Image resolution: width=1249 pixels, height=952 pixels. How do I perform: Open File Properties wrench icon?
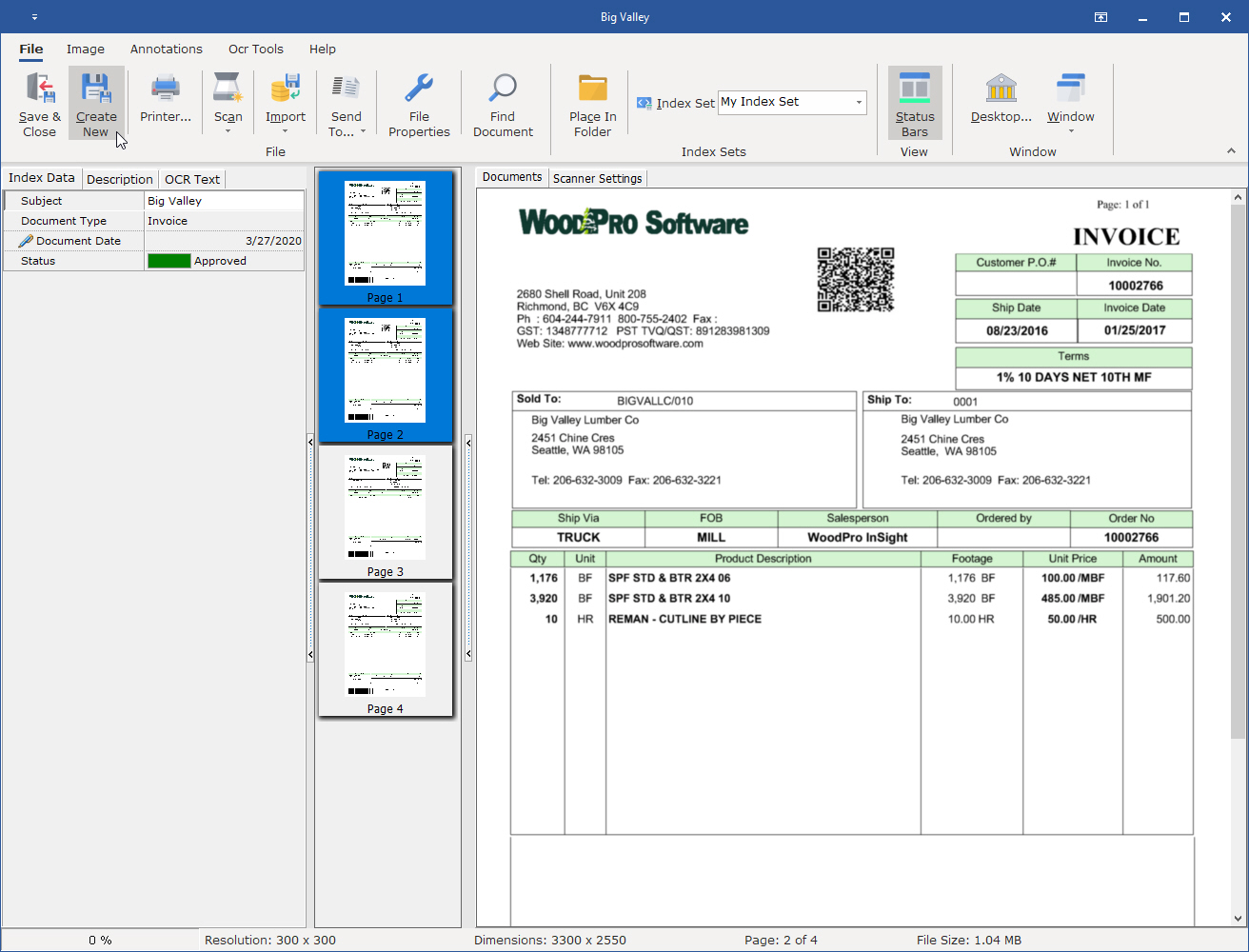point(419,88)
